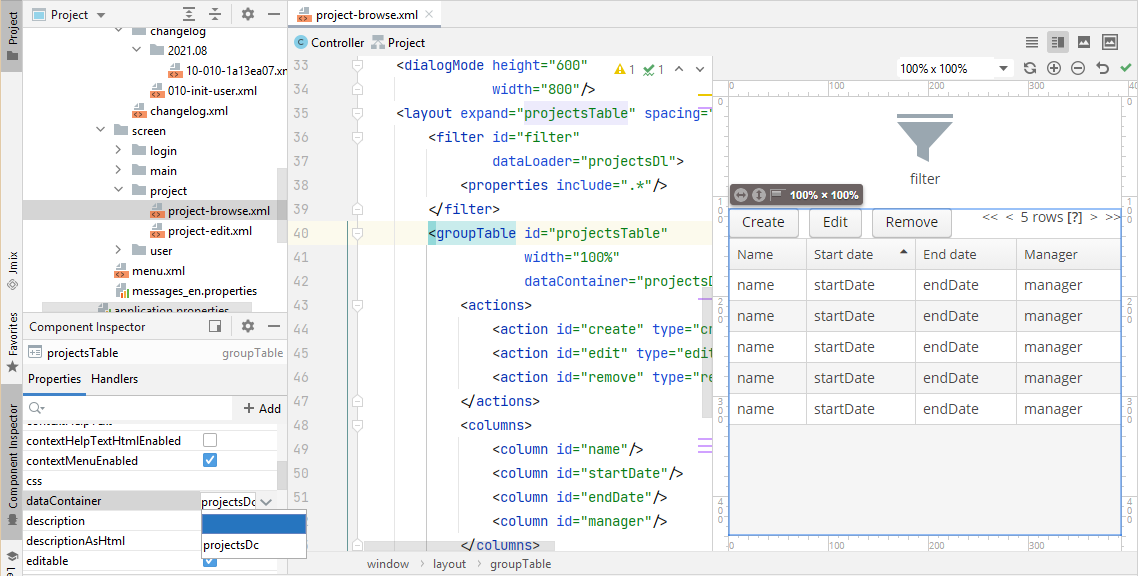The height and width of the screenshot is (576, 1138).
Task: Click the Create button in preview
Action: (x=763, y=222)
